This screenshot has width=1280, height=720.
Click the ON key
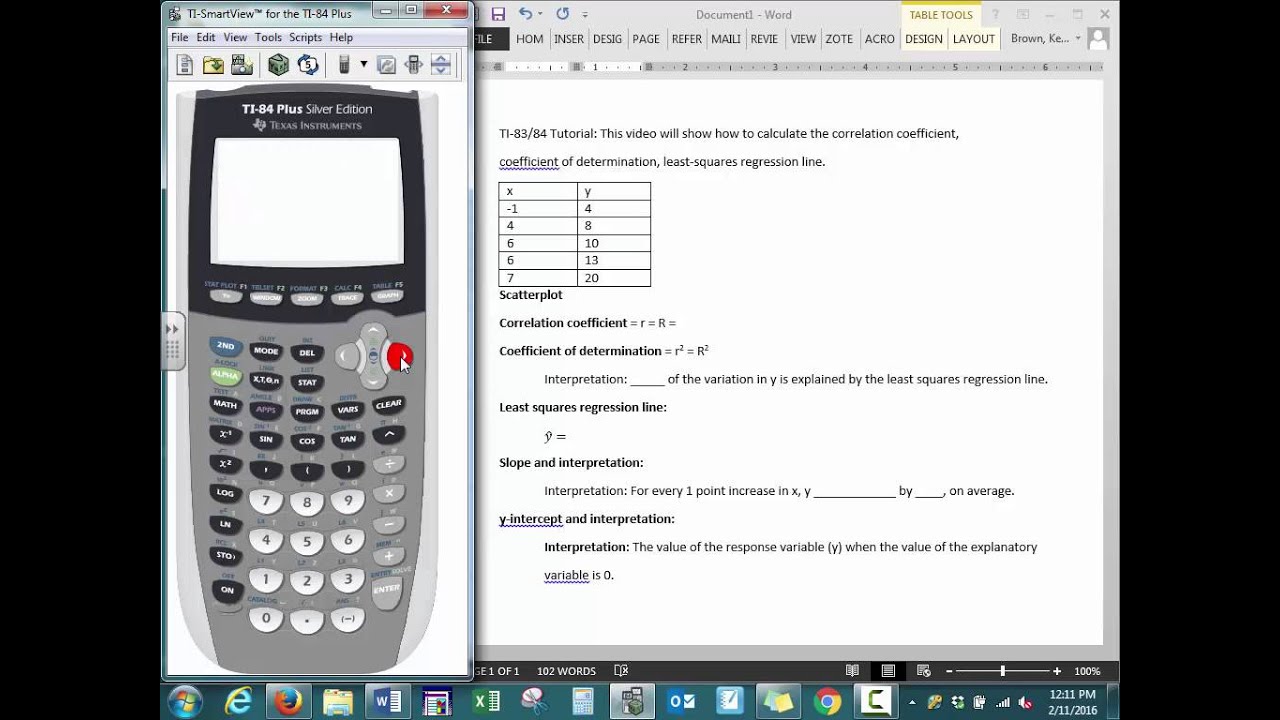(227, 590)
